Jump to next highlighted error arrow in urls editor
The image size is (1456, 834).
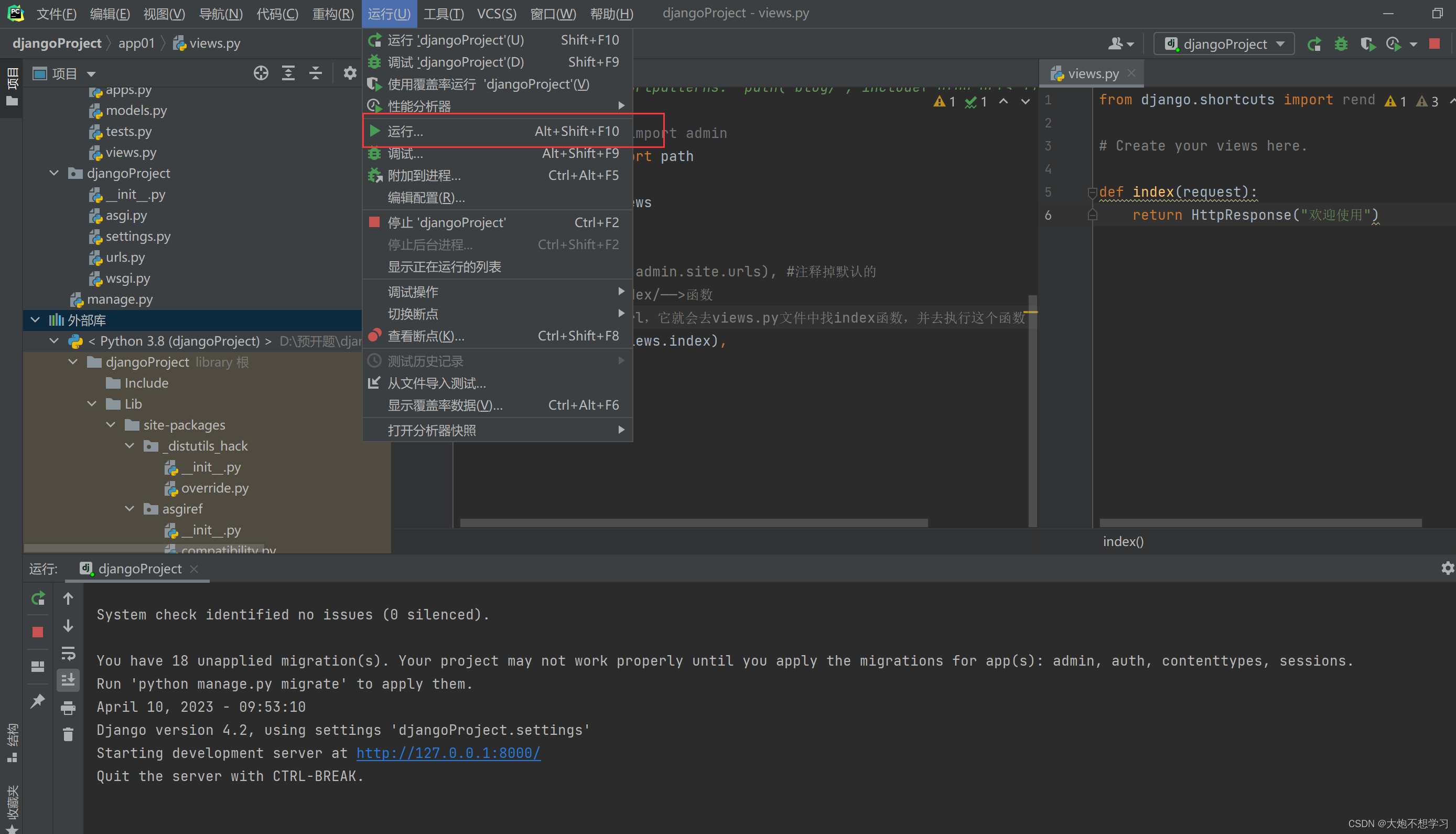pos(1025,101)
